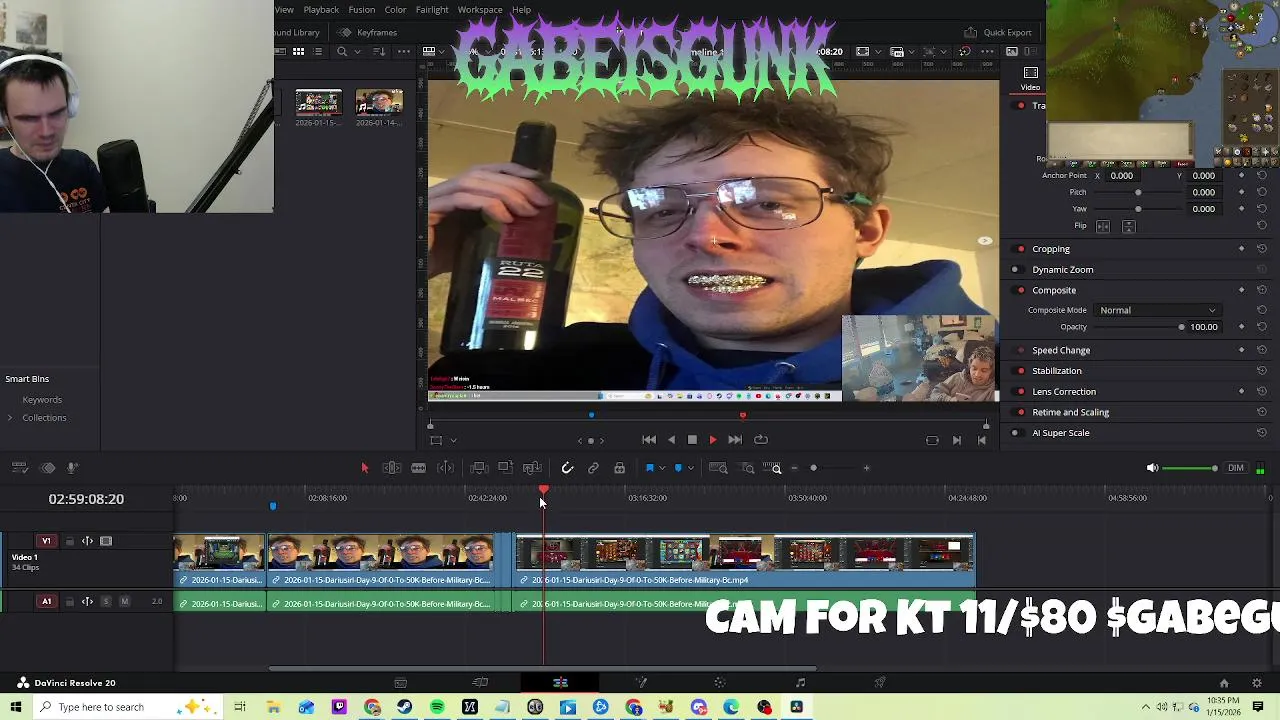
Task: Expand the Collections smart bin
Action: tap(10, 418)
